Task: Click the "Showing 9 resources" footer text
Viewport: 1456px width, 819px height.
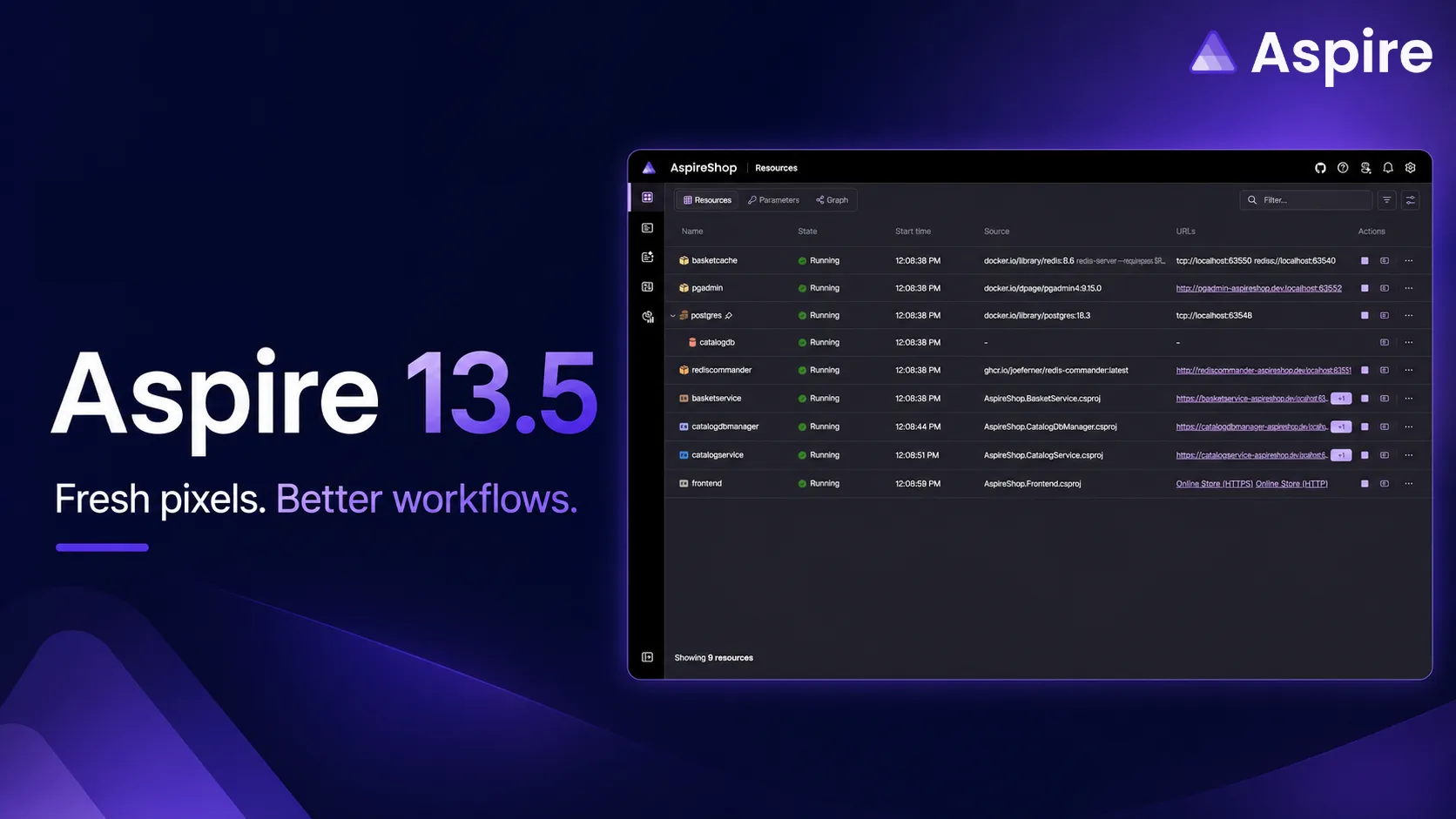Action: [x=714, y=658]
